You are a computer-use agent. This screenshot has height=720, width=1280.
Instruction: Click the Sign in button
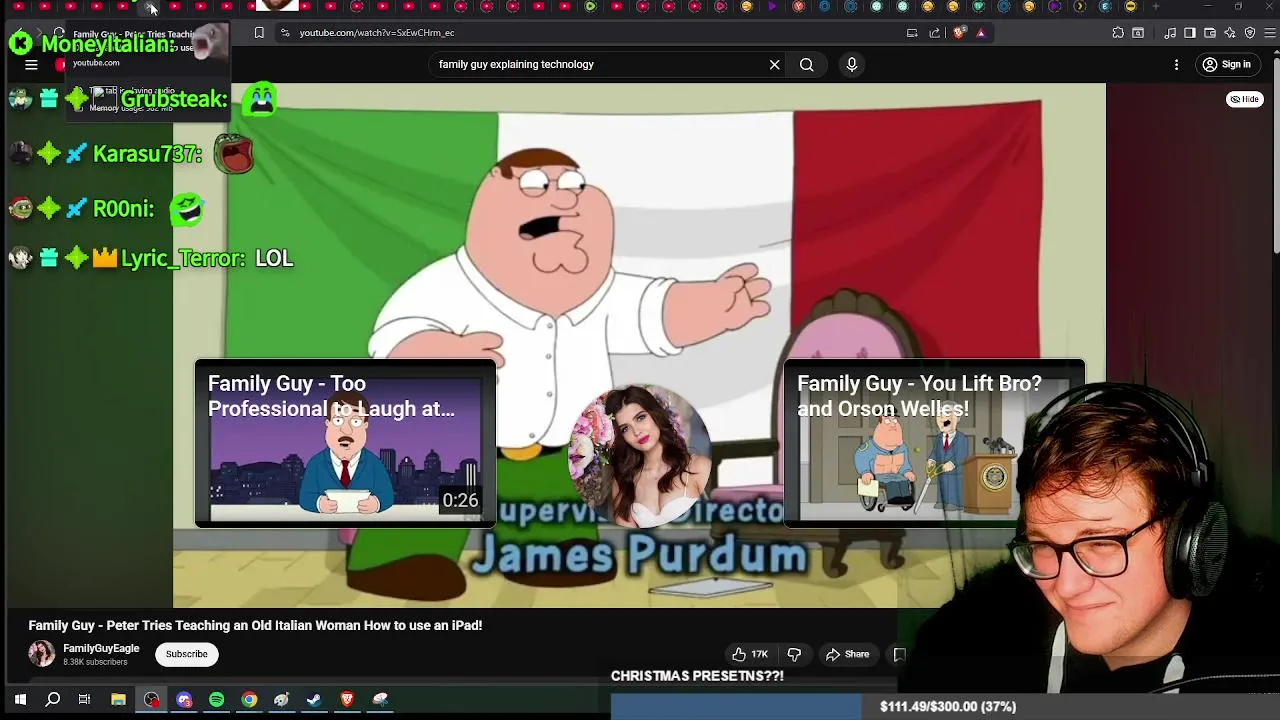(x=1228, y=65)
